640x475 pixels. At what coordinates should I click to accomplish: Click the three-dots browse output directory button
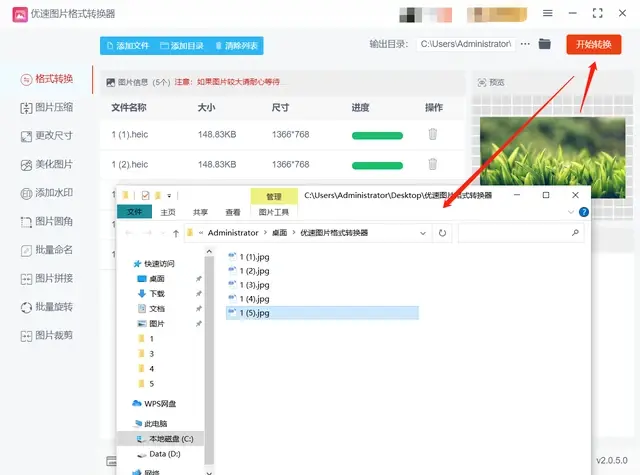(x=525, y=44)
